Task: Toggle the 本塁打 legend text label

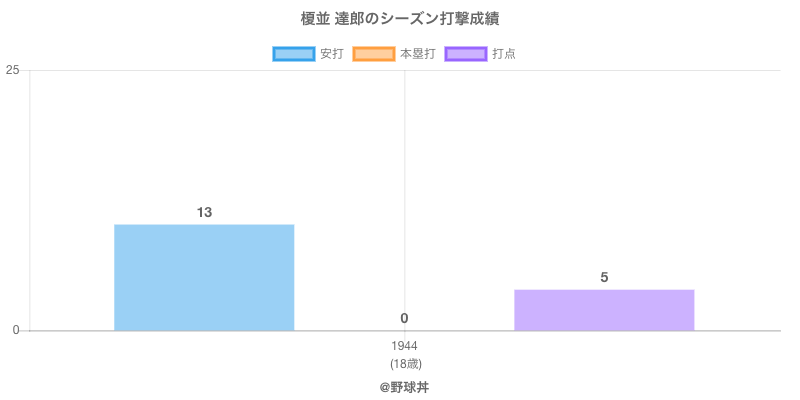Action: (417, 54)
